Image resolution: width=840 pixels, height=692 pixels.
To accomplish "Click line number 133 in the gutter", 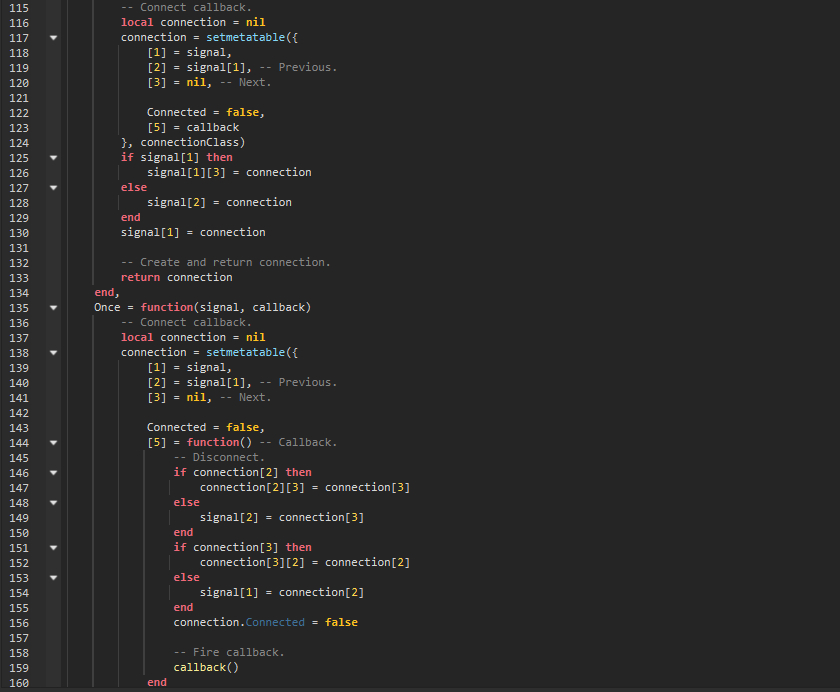I will point(18,277).
